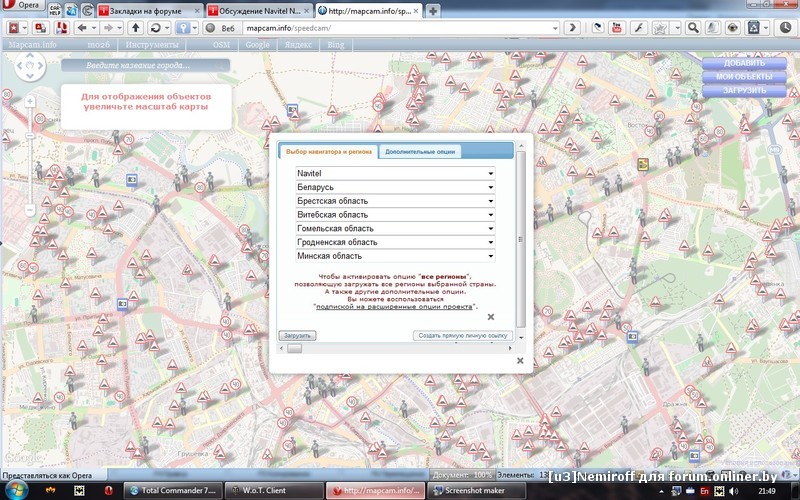
Task: Open the Гродненская область dropdown
Action: point(395,242)
